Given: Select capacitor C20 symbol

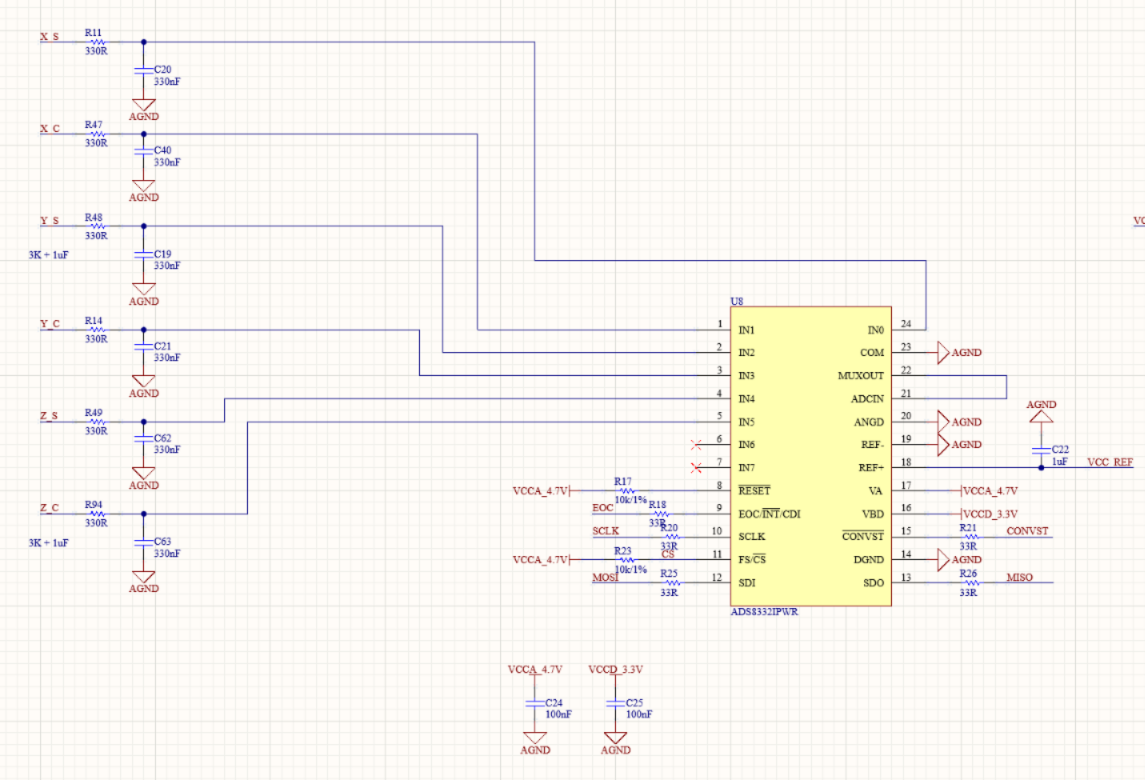Looking at the screenshot, I should (x=143, y=70).
